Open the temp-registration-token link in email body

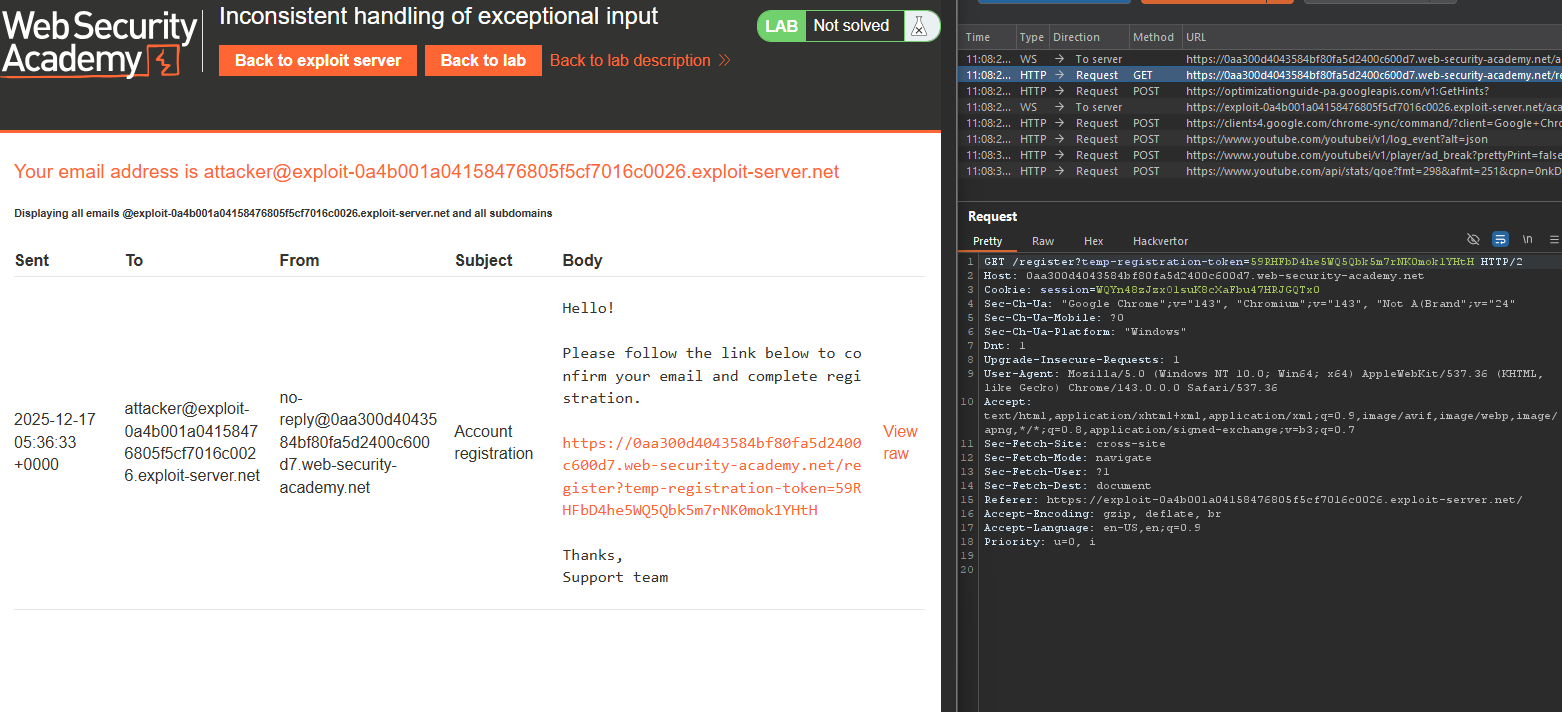pyautogui.click(x=711, y=476)
